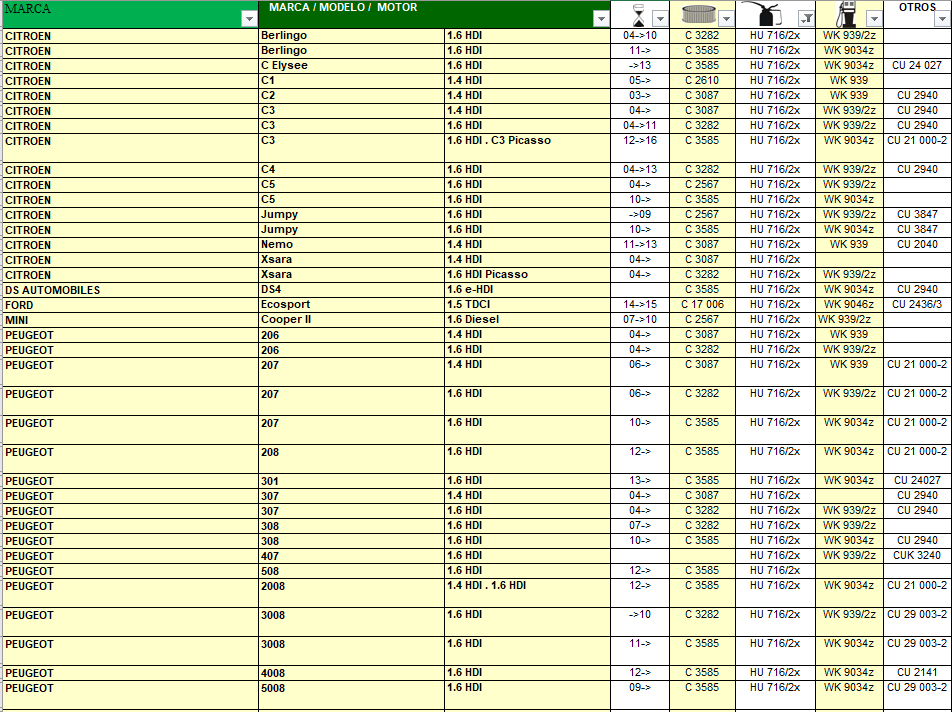
Task: Click the ->09 year cell
Action: click(640, 215)
